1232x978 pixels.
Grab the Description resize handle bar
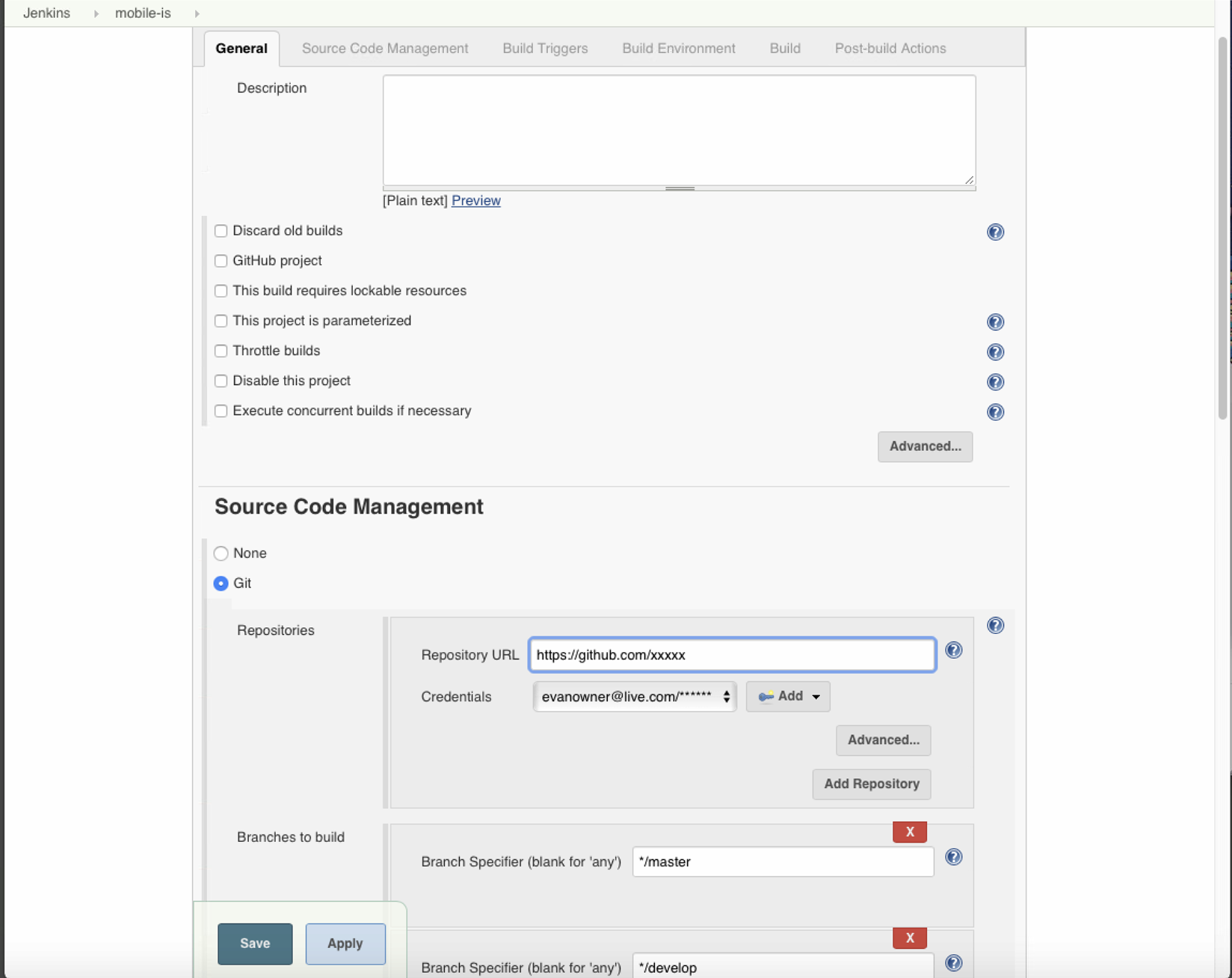[680, 188]
